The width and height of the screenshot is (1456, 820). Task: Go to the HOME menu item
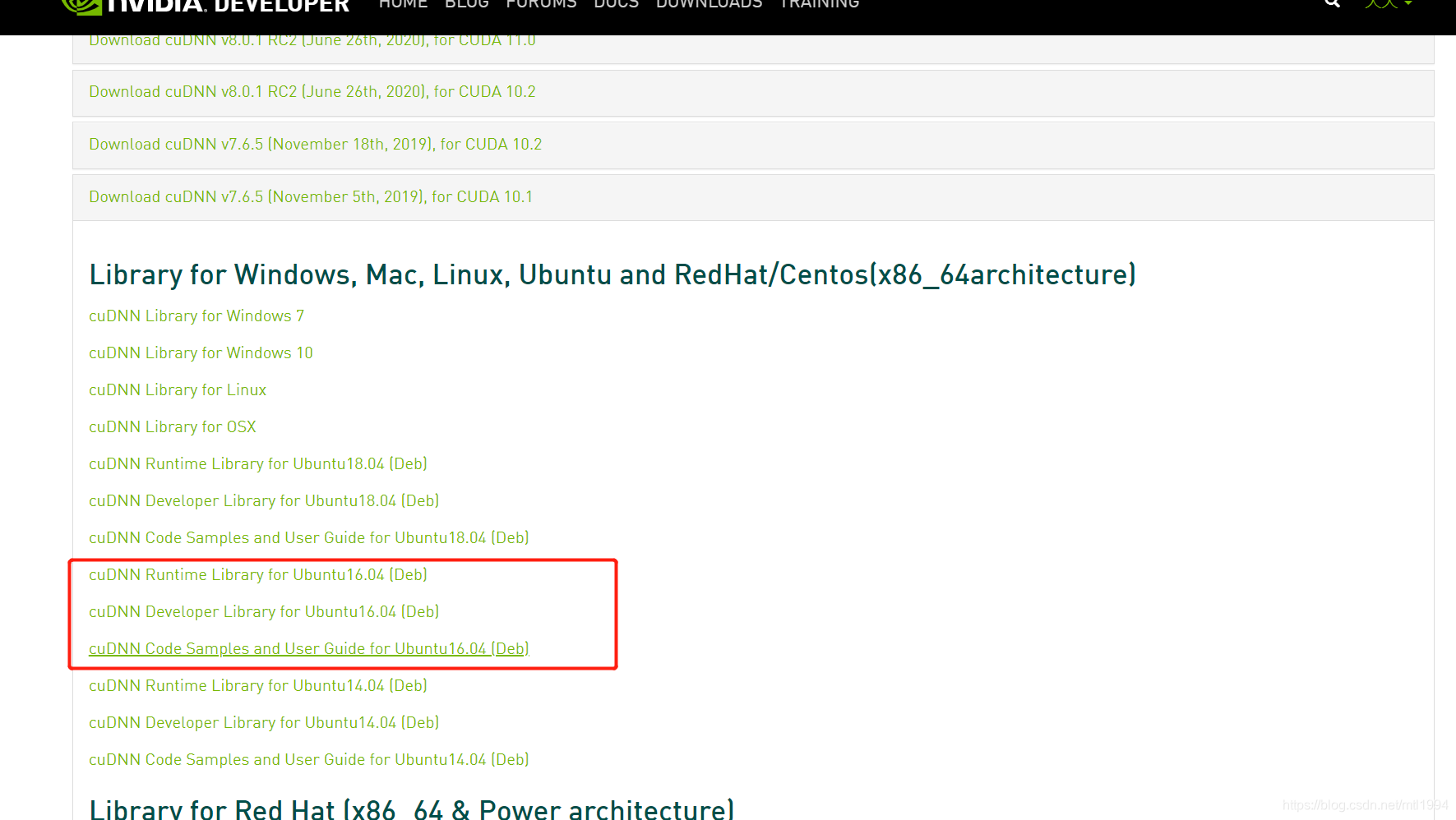click(403, 4)
